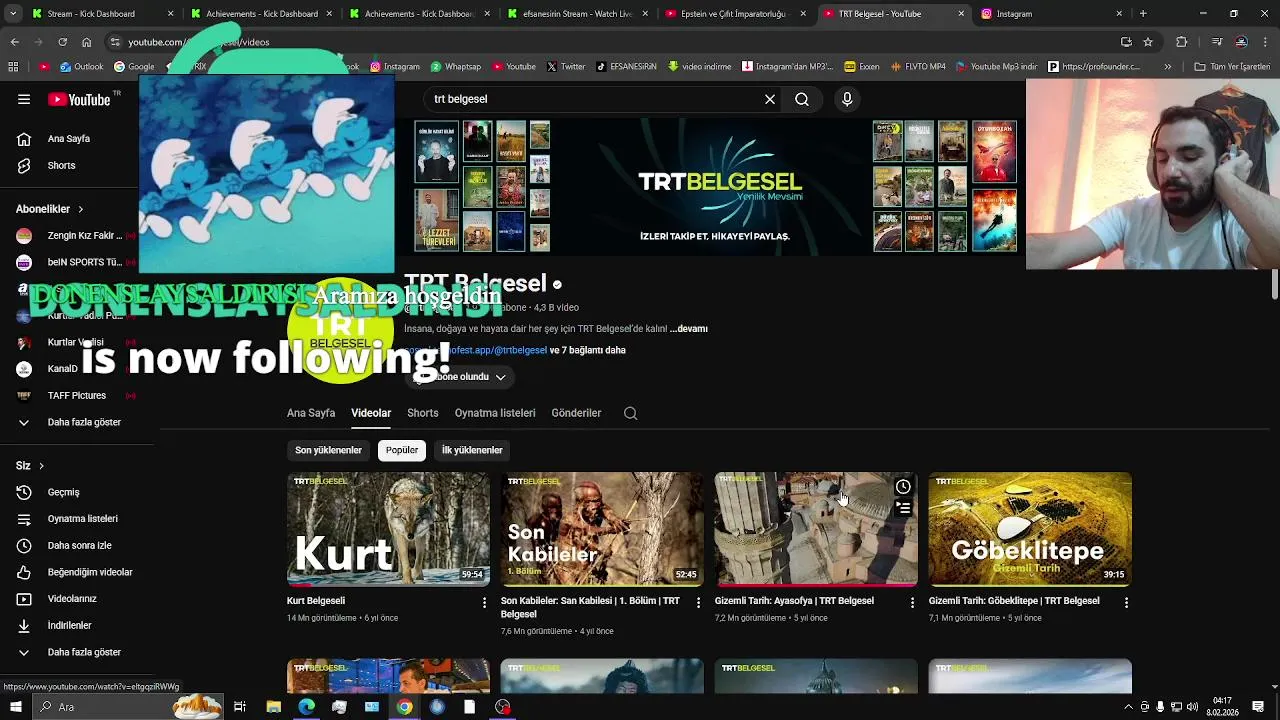This screenshot has height=720, width=1280.
Task: Click the magnifier search button
Action: pyautogui.click(x=802, y=99)
